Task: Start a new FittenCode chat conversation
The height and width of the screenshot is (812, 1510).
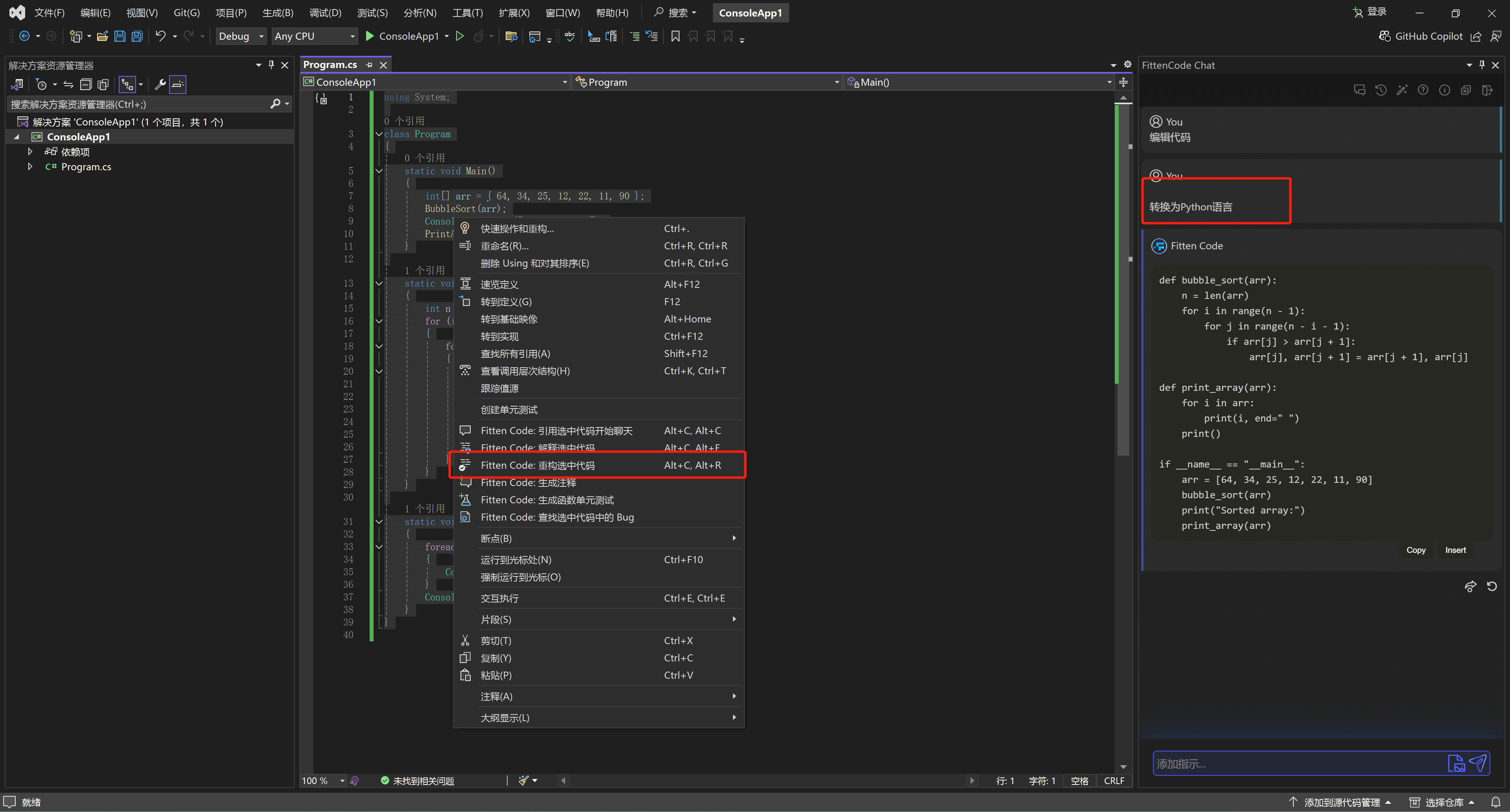Action: [x=1359, y=90]
